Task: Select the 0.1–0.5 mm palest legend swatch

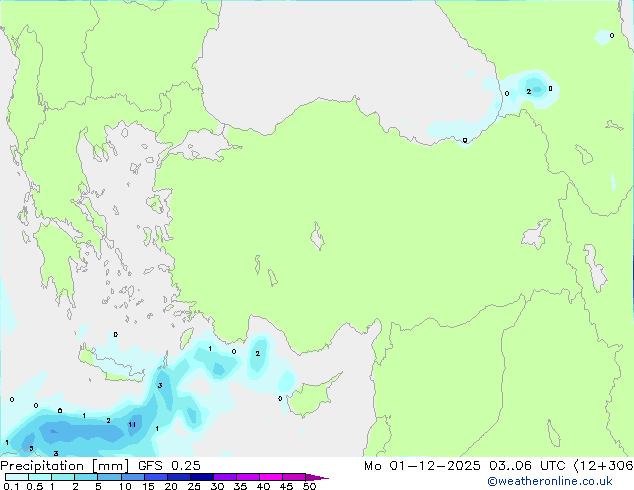Action: click(17, 477)
